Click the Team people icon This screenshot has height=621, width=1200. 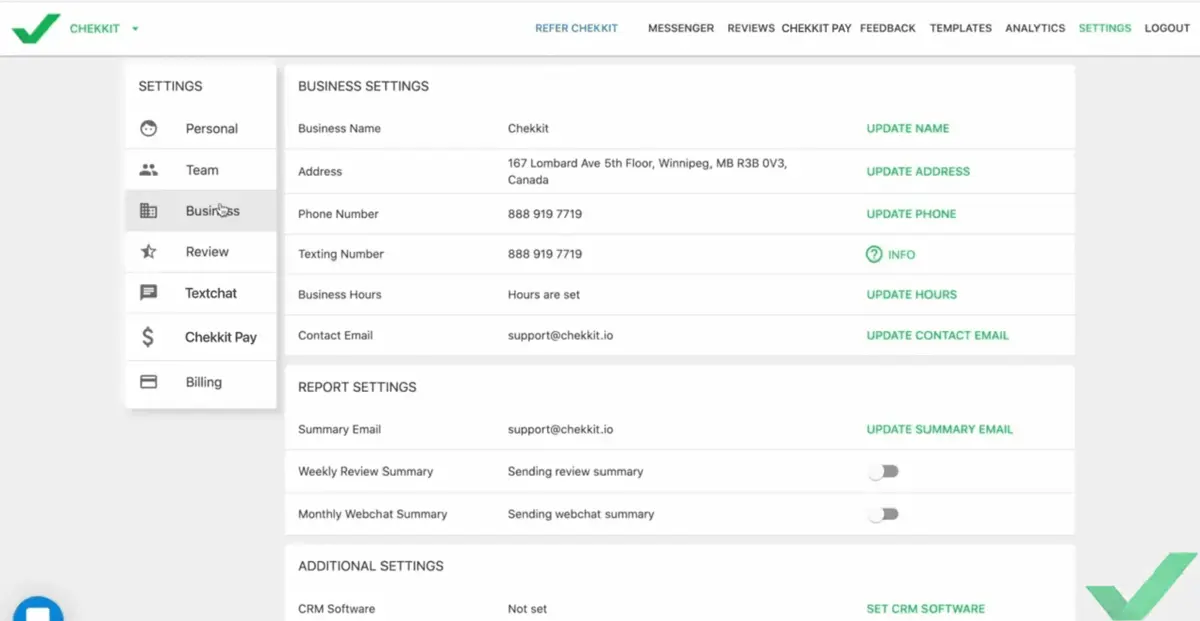click(x=148, y=170)
